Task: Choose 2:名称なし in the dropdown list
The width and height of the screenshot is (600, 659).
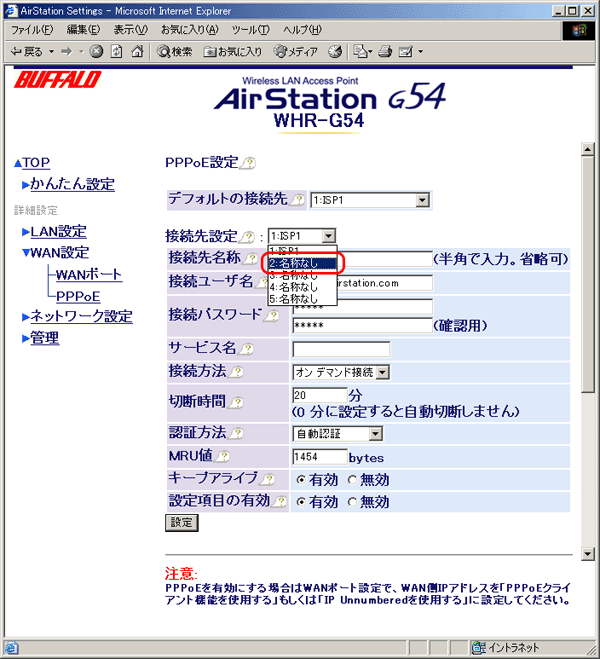Action: pos(304,263)
